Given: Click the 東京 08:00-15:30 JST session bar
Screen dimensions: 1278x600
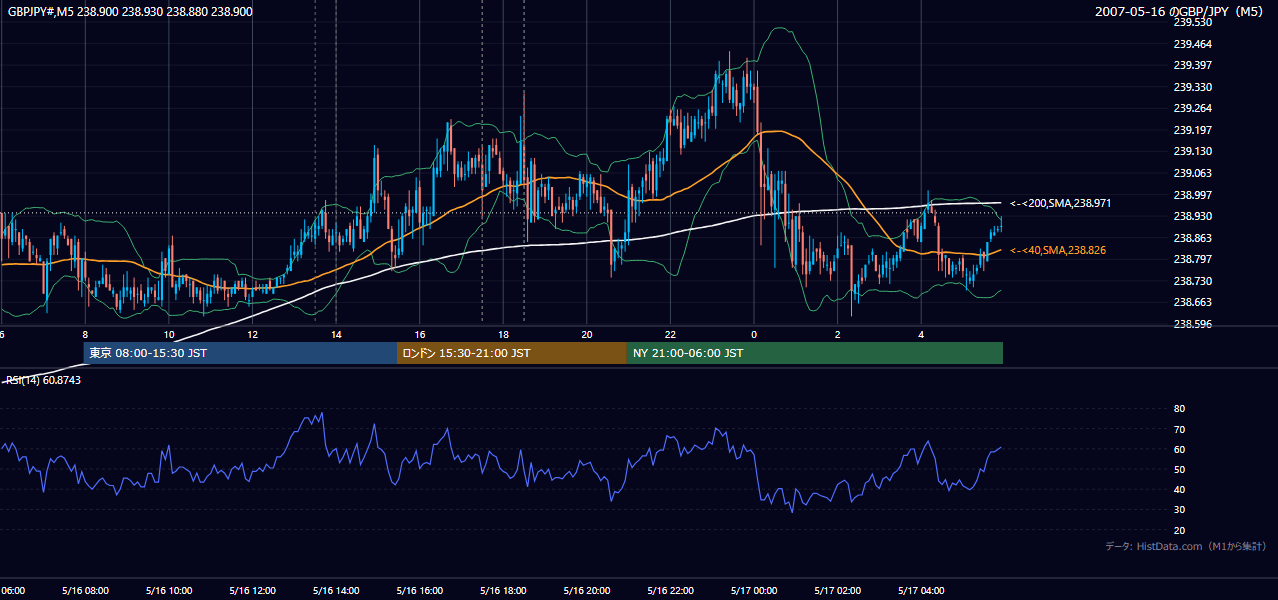Looking at the screenshot, I should (240, 353).
